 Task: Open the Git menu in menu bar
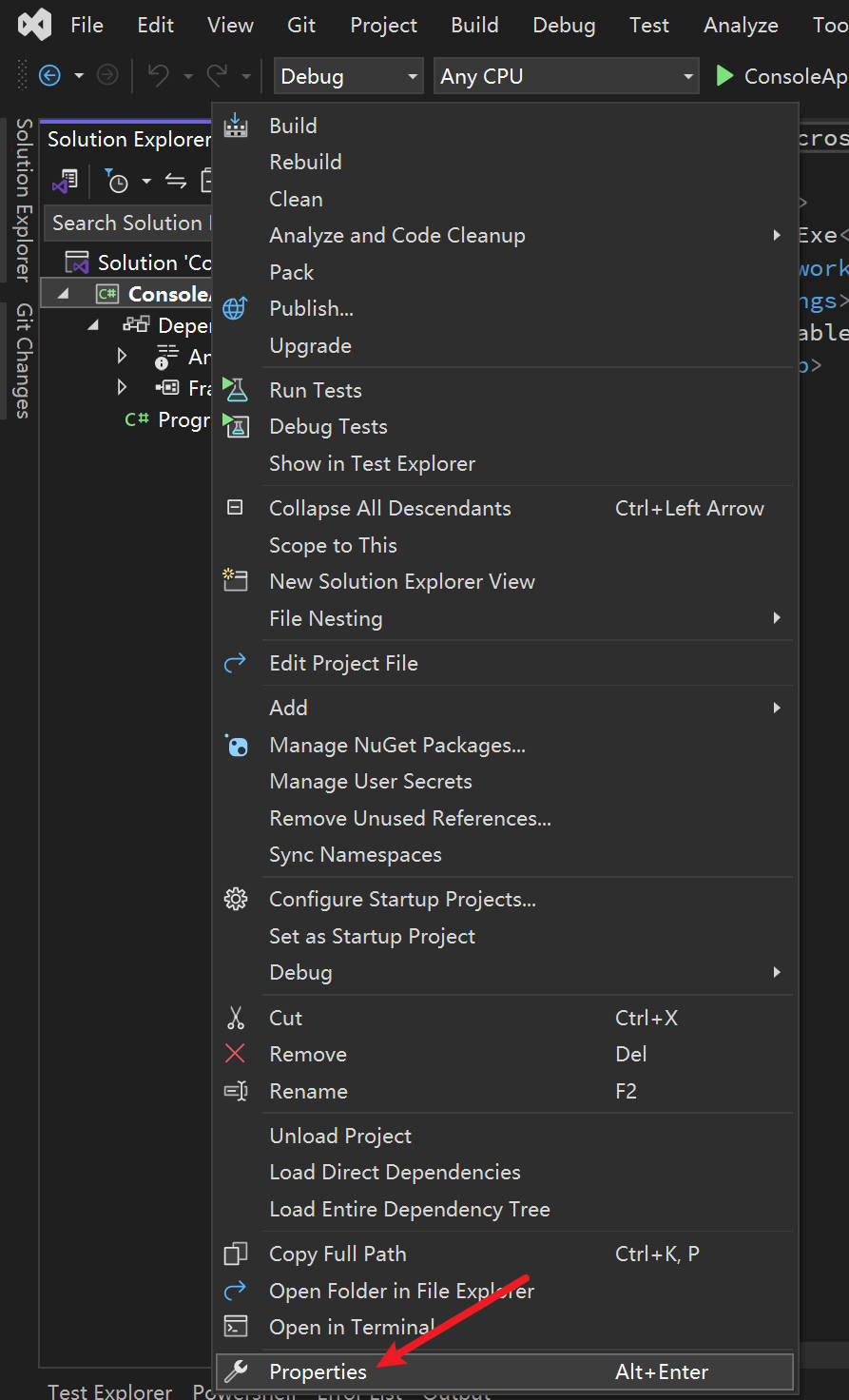[x=301, y=26]
